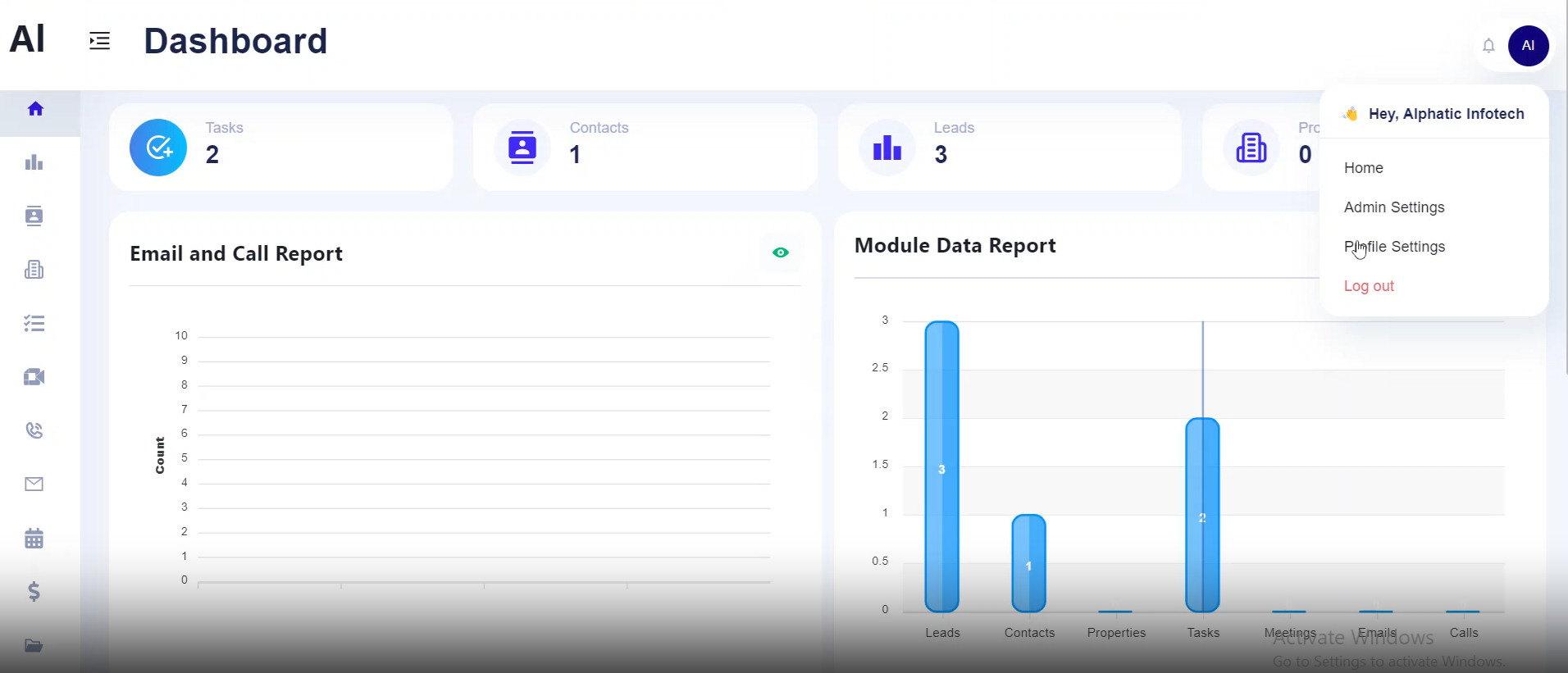Open Leads via bar chart sidebar icon
The image size is (1568, 673).
coord(34,162)
